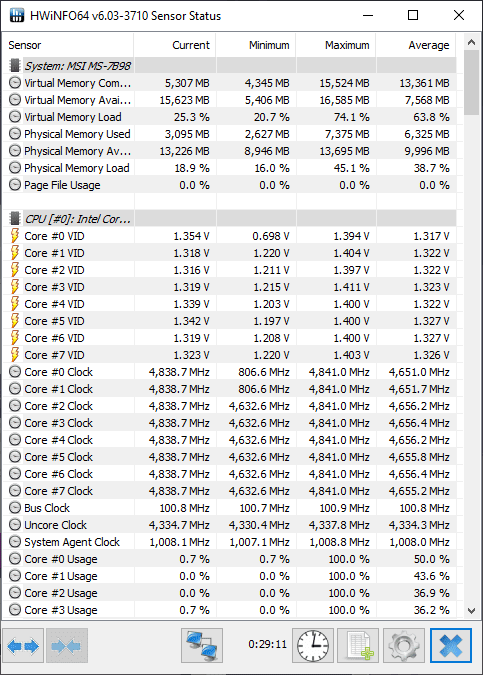Viewport: 483px width, 675px height.
Task: Click the scrollbar down arrow
Action: pos(471,610)
